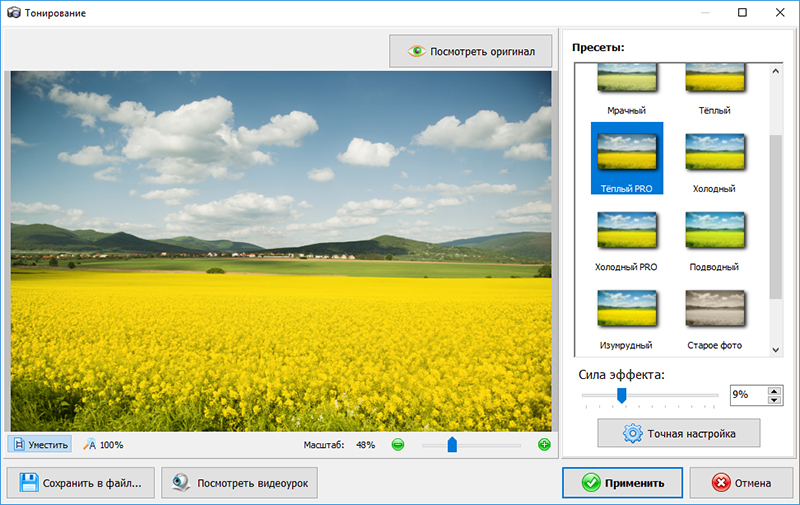
Task: Click the green zoom out minus icon
Action: point(398,445)
